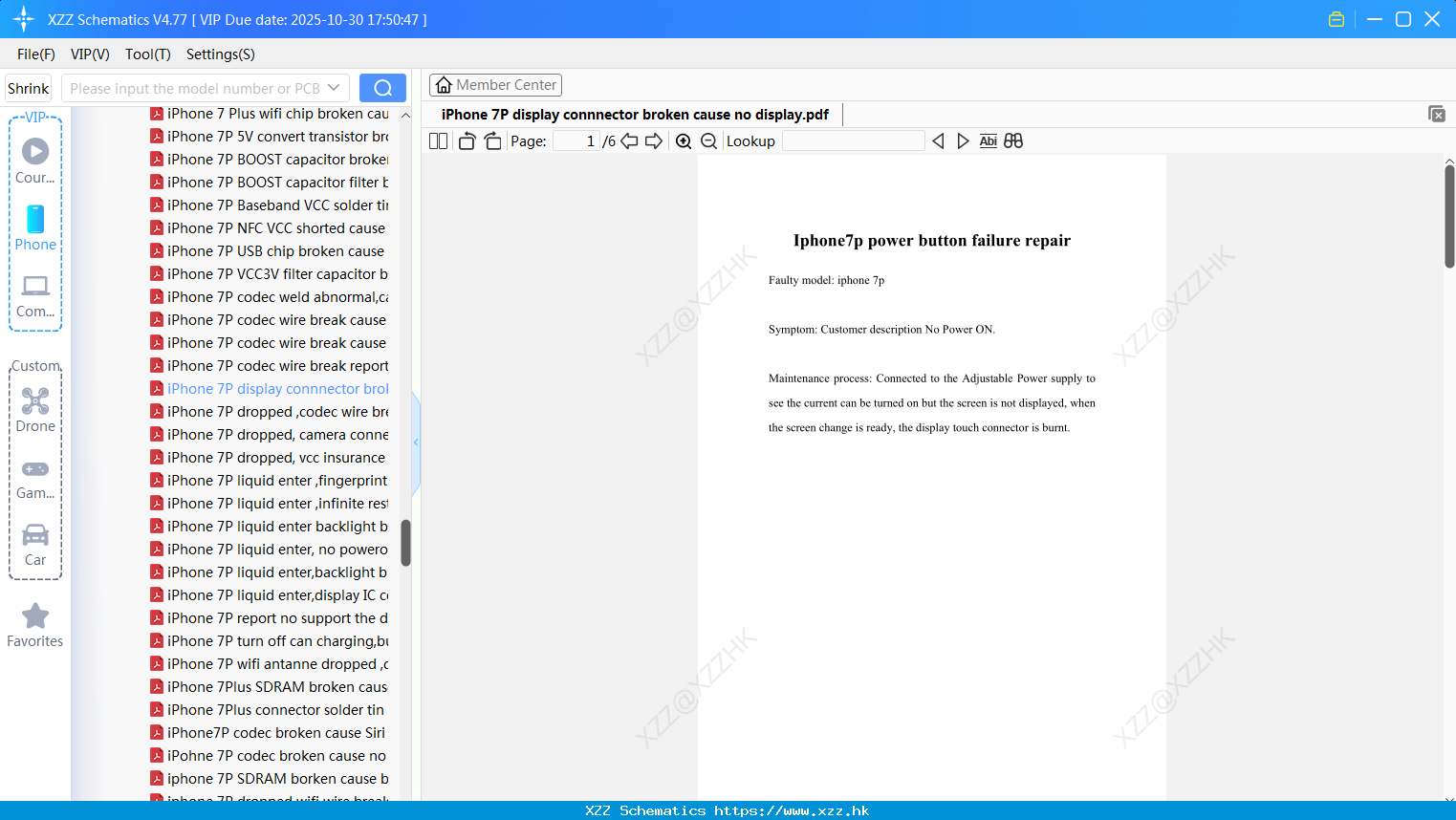
Task: Collapse the file list panel handle
Action: [416, 442]
